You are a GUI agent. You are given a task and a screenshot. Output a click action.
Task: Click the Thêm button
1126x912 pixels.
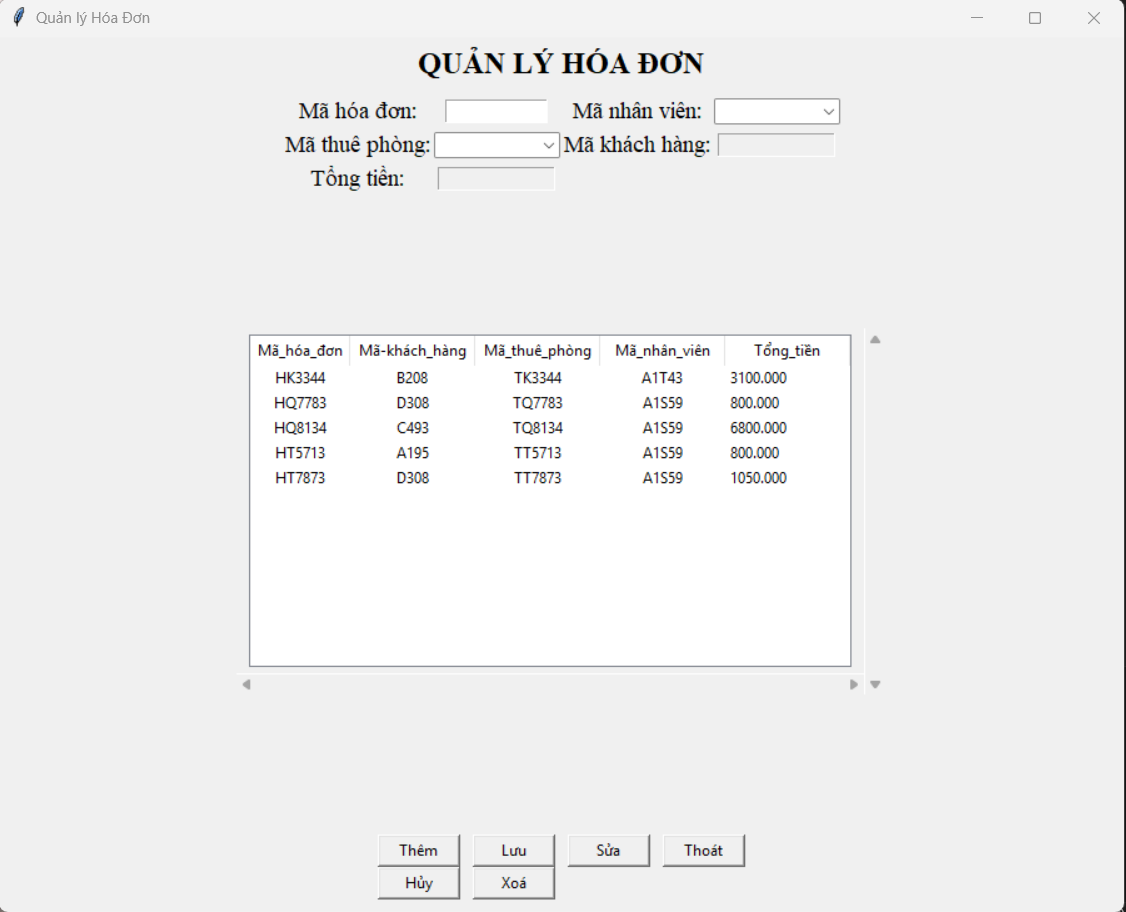click(419, 850)
